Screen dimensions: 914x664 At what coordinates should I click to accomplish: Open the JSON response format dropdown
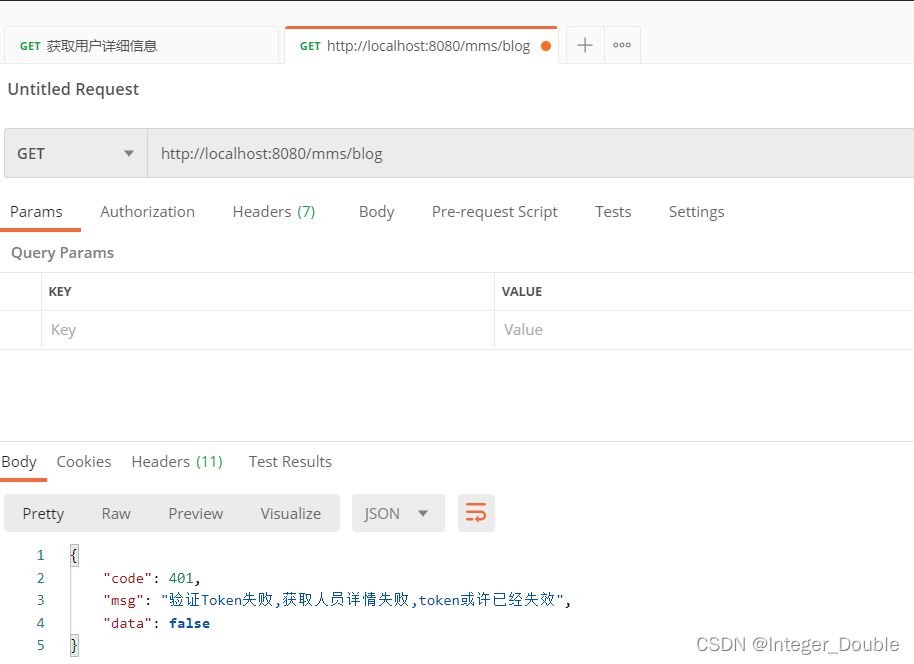click(398, 512)
